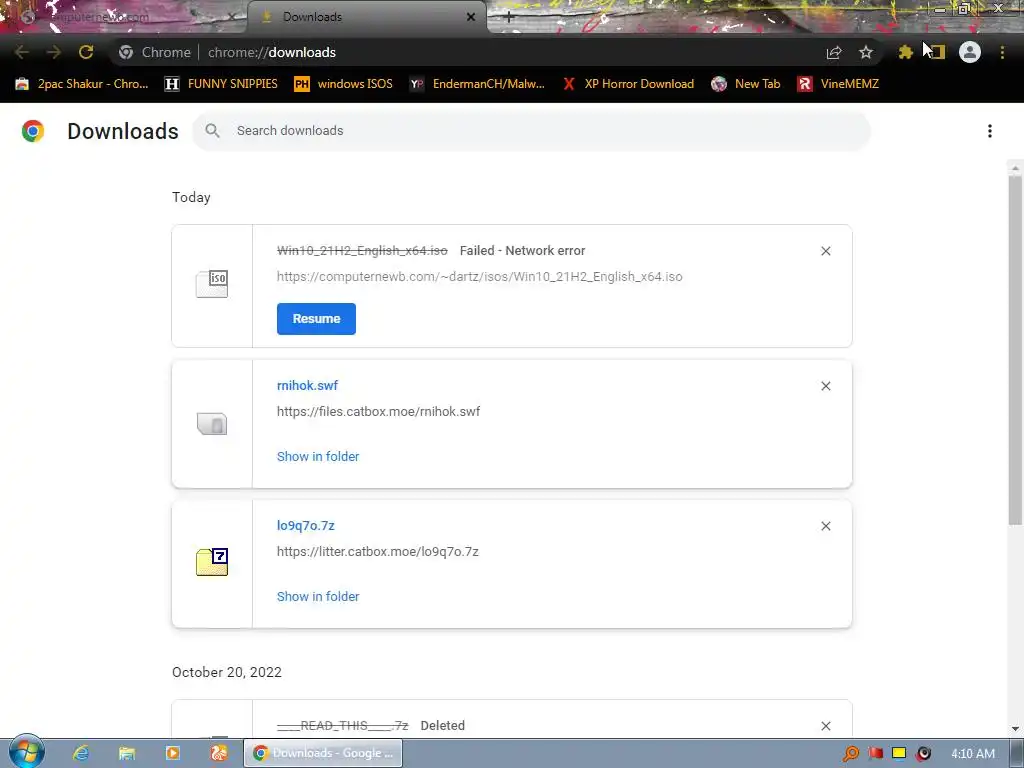Open the Extensions puzzle icon

pyautogui.click(x=905, y=52)
